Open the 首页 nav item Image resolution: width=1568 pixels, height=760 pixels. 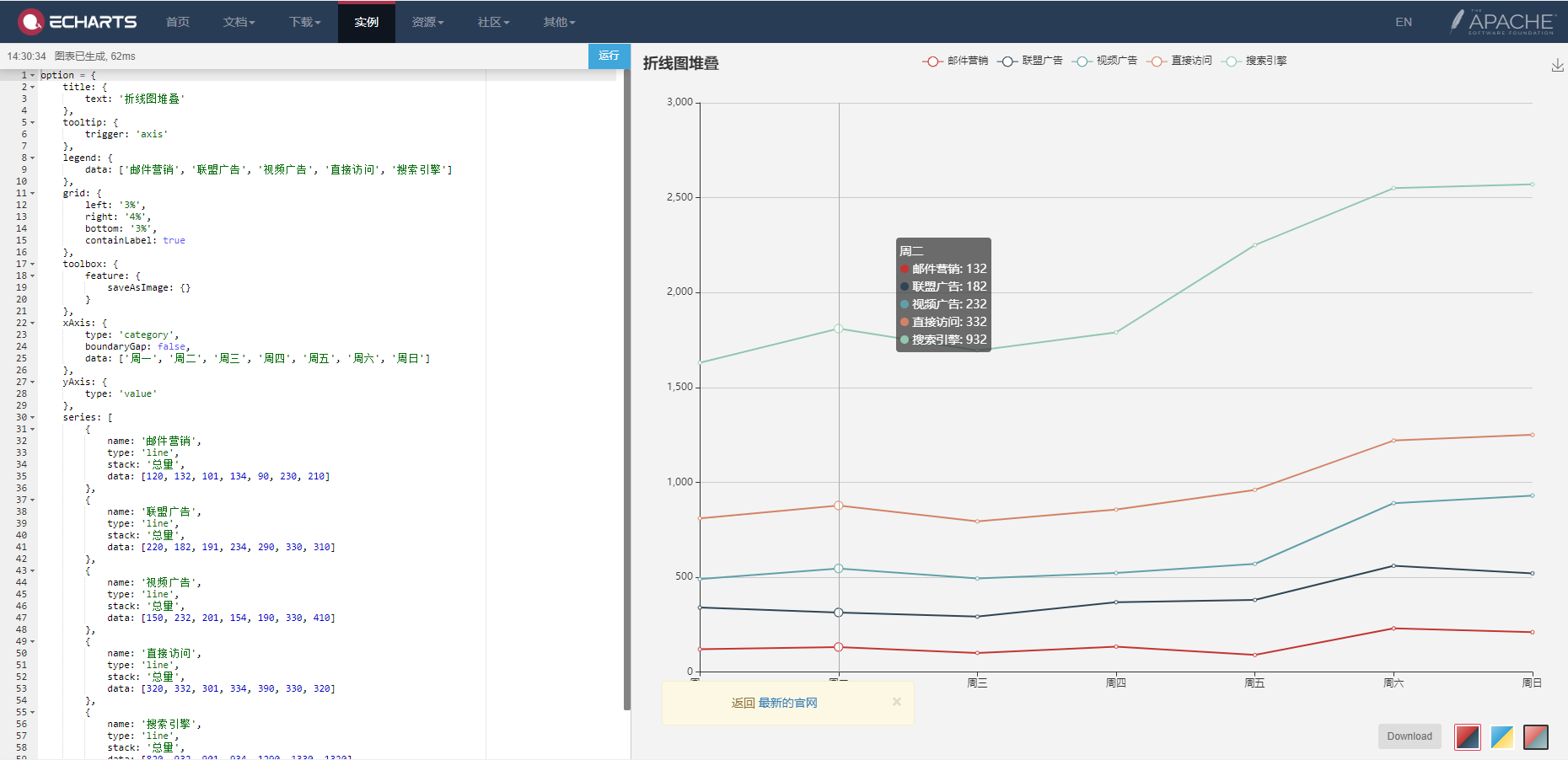point(178,22)
